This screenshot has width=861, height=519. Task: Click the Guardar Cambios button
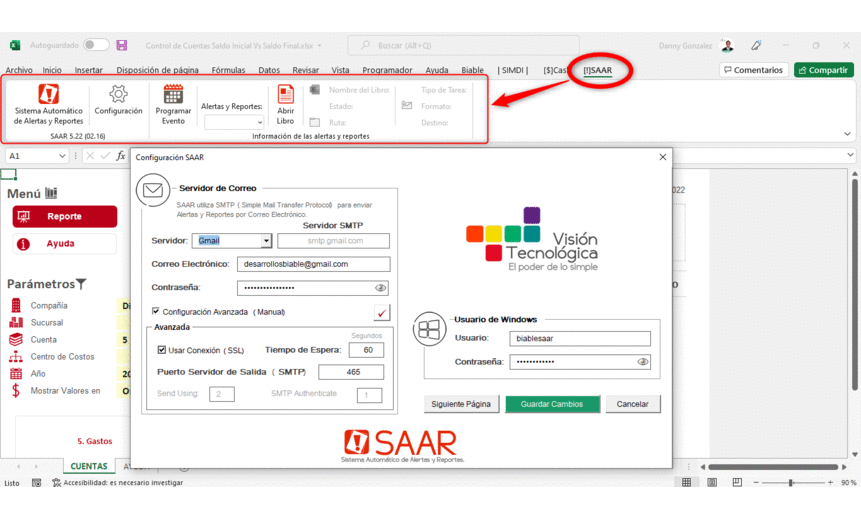tap(552, 404)
